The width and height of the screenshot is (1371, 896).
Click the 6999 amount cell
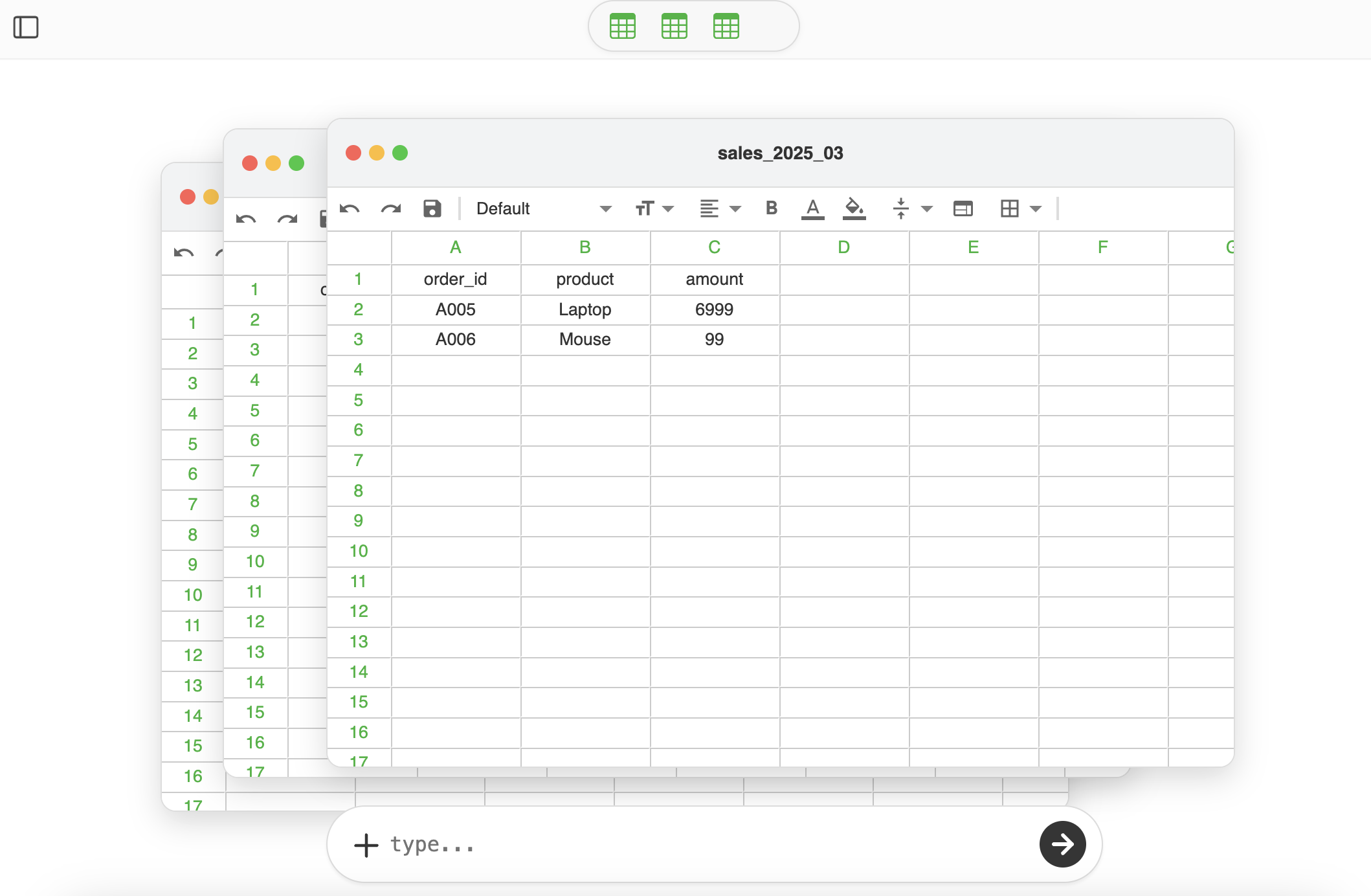(715, 309)
